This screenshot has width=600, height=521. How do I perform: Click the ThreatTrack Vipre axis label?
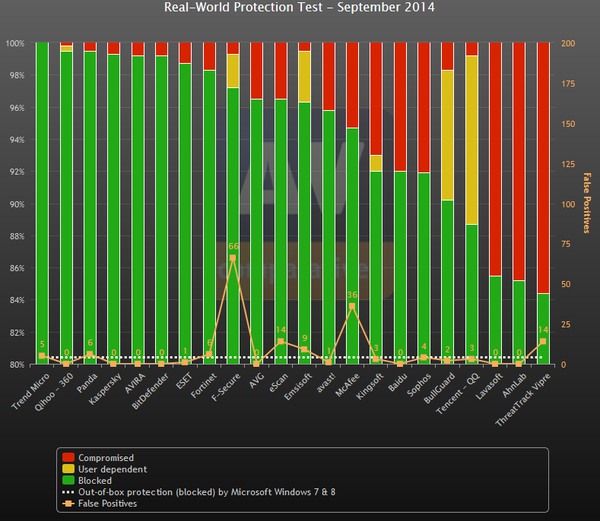[x=523, y=399]
